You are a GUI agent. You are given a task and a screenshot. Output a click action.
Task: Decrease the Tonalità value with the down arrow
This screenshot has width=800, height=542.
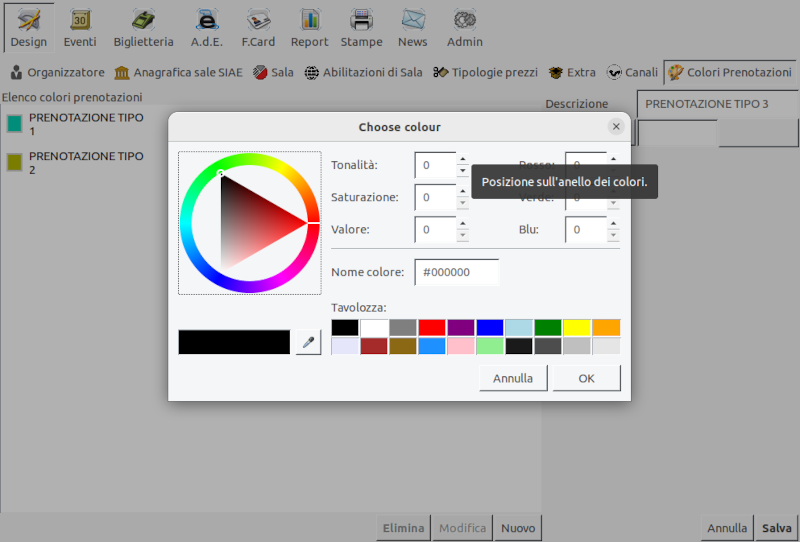coord(463,171)
